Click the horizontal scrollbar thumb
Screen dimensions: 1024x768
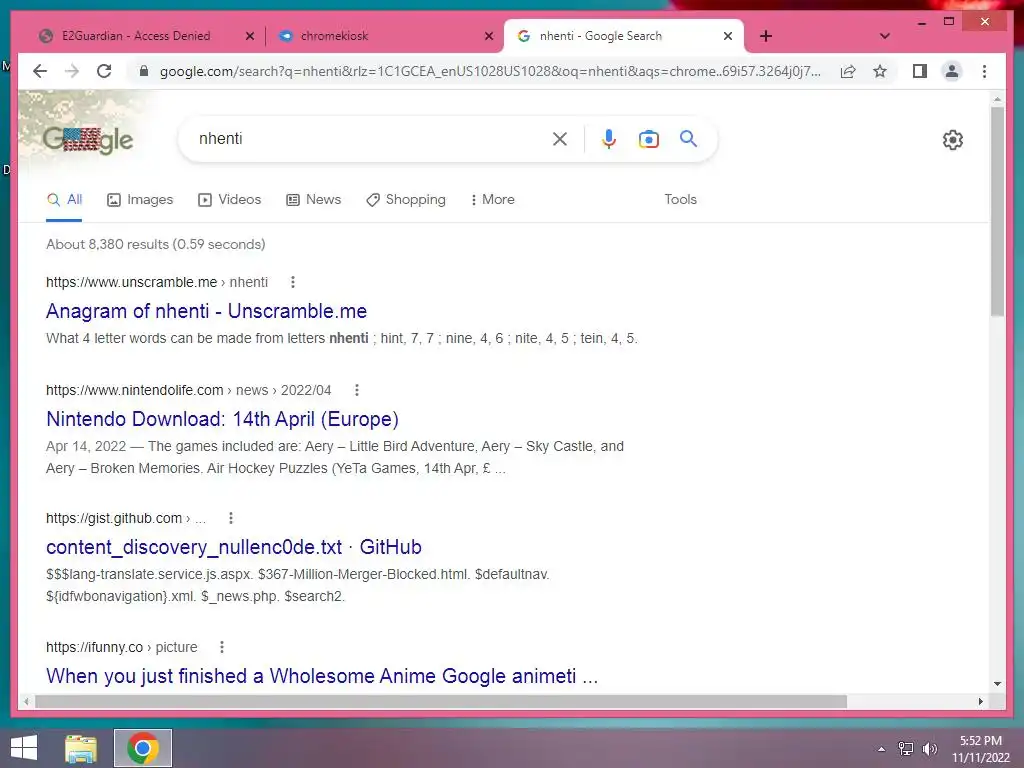click(x=441, y=701)
